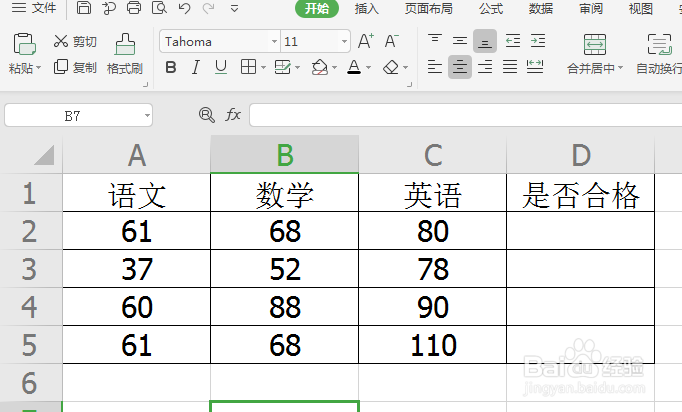Viewport: 682px width, 412px height.
Task: Switch to the 视图 tab
Action: point(641,8)
